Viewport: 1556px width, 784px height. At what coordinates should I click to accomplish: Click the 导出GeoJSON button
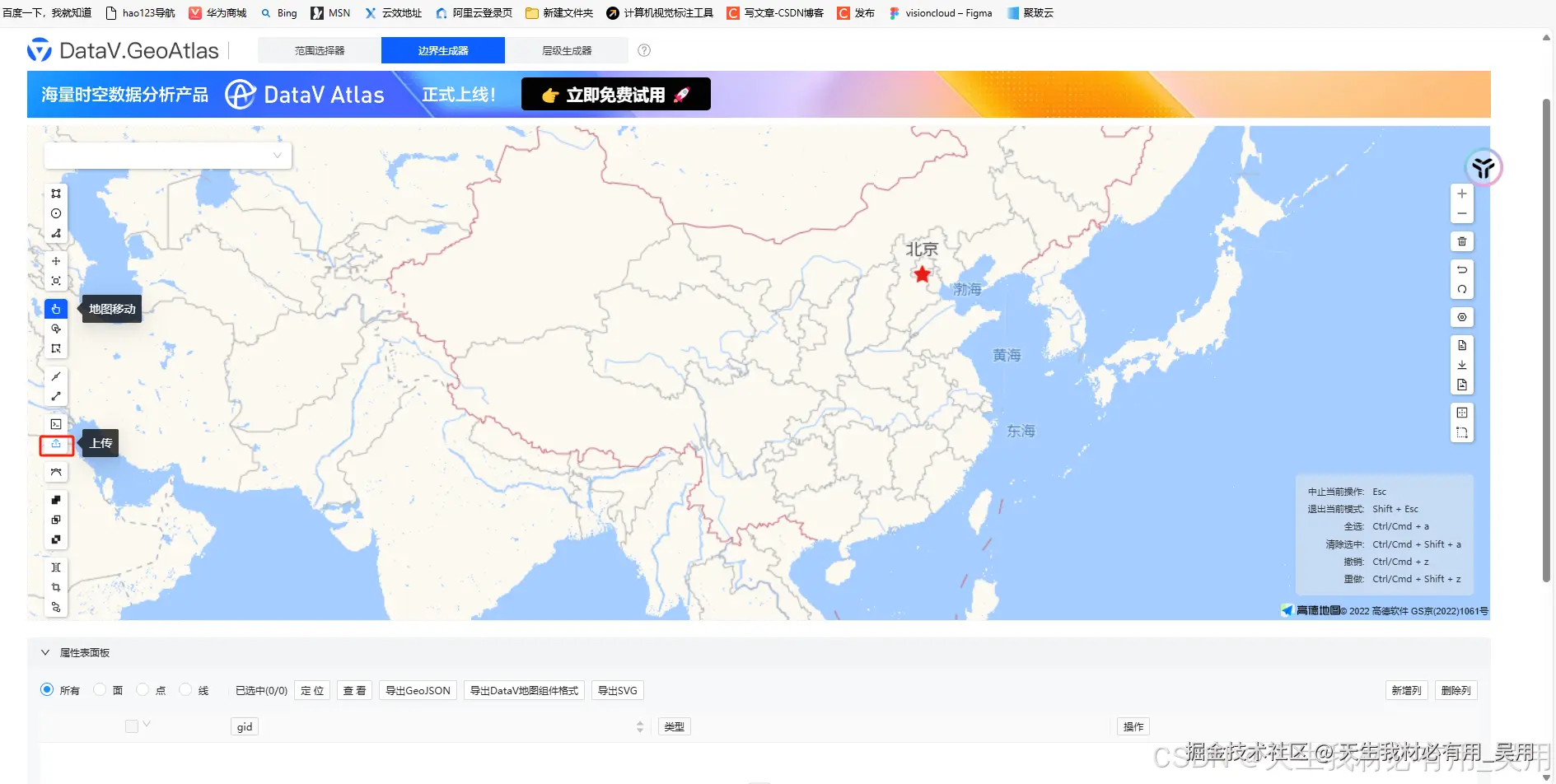(x=417, y=690)
